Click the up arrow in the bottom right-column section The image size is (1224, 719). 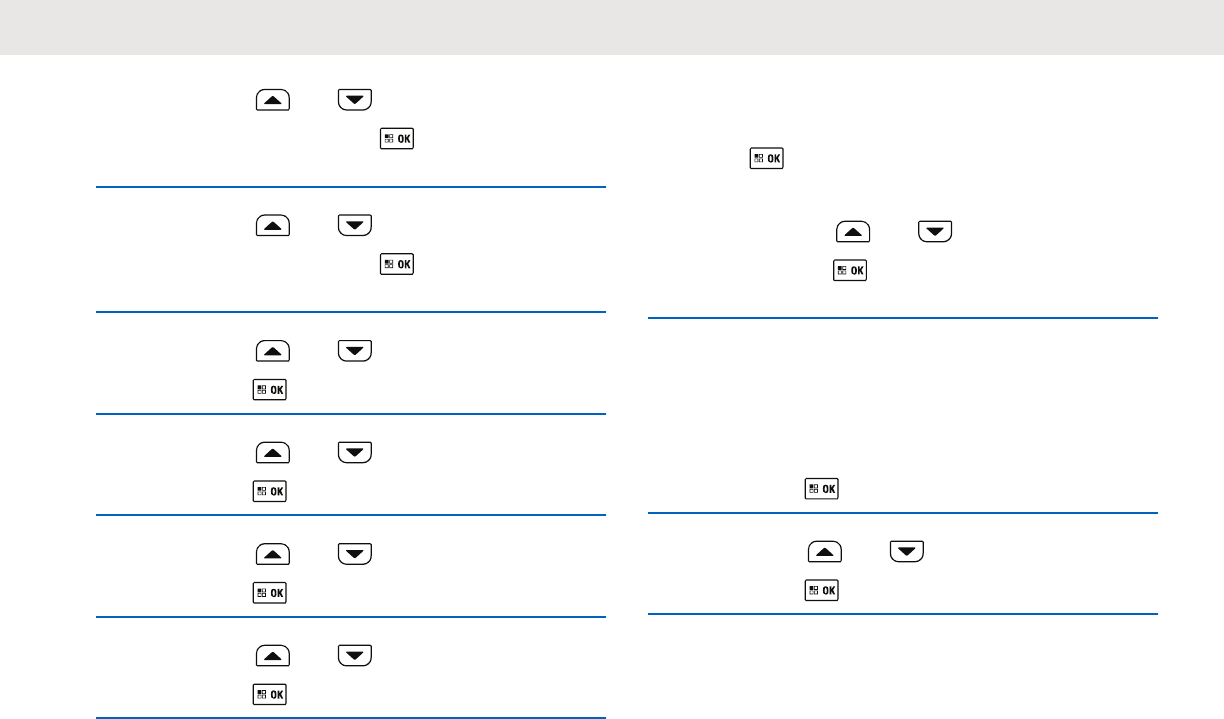coord(825,551)
